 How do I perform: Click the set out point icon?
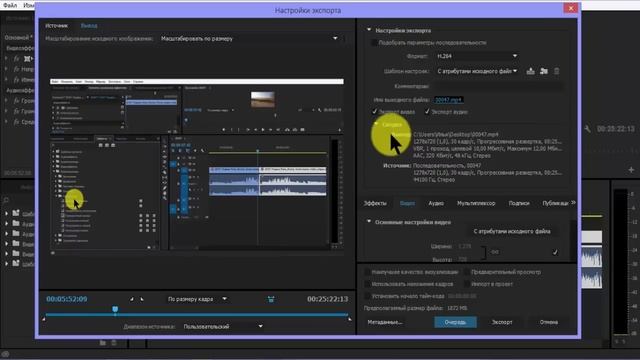pos(142,299)
